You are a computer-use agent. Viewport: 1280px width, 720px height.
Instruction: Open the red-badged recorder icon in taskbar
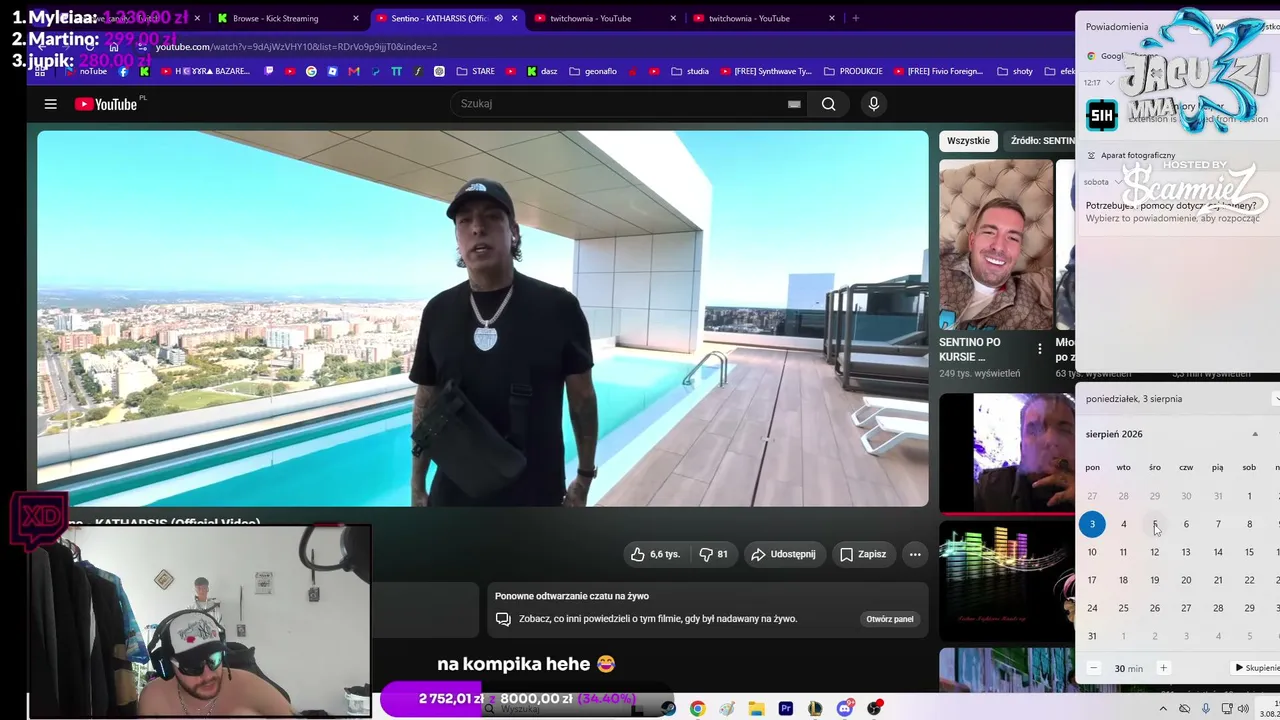pos(878,708)
